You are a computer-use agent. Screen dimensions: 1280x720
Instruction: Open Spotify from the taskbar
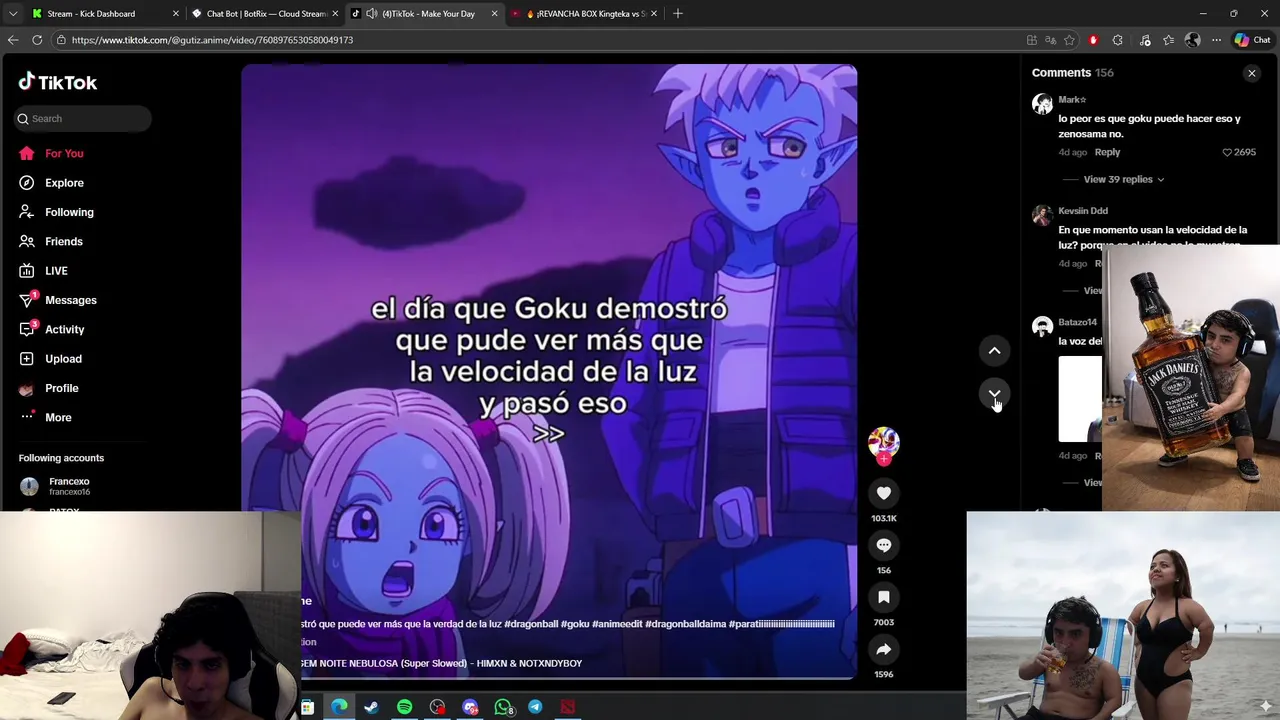(x=404, y=707)
